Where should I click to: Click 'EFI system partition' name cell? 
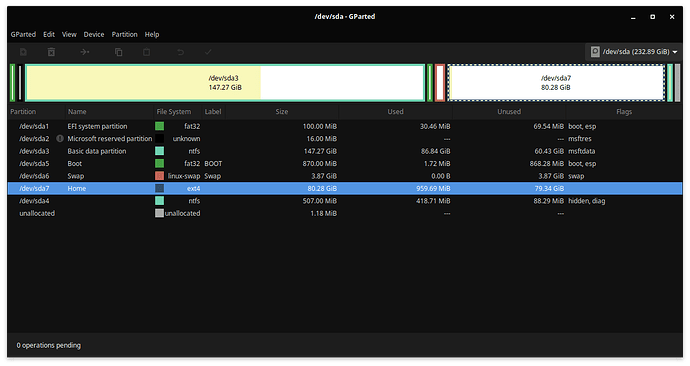pyautogui.click(x=97, y=126)
